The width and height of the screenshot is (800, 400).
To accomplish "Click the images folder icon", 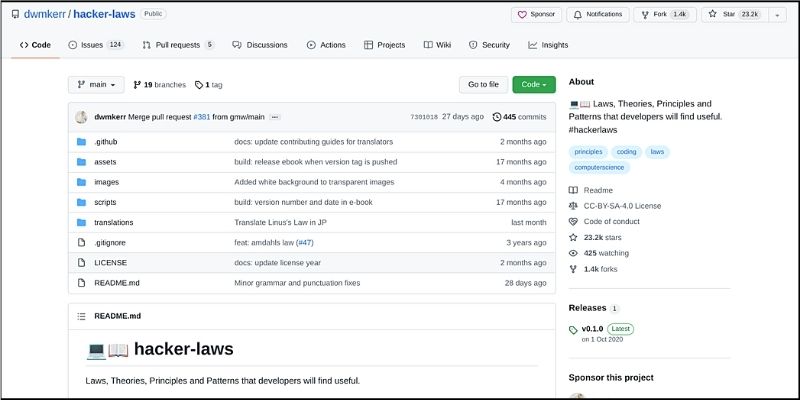I will click(81, 182).
